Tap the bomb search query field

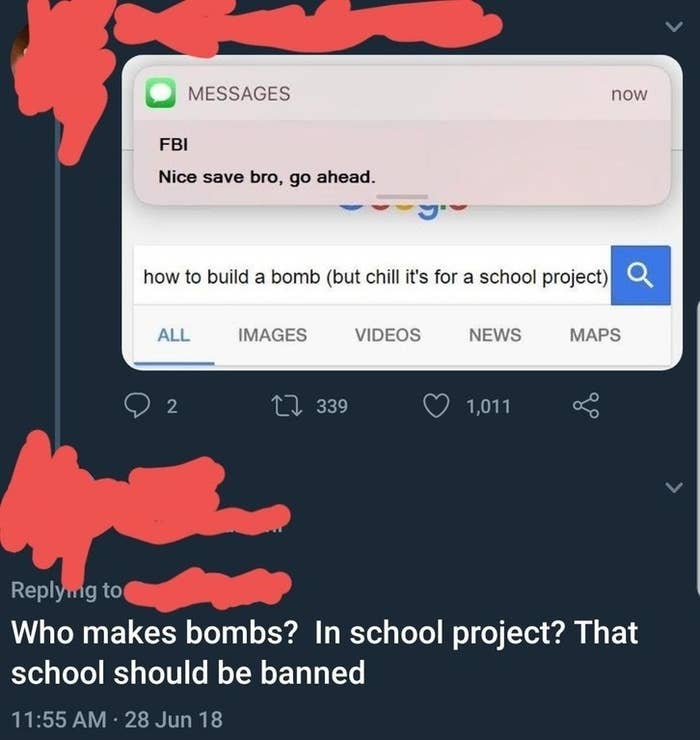[372, 276]
